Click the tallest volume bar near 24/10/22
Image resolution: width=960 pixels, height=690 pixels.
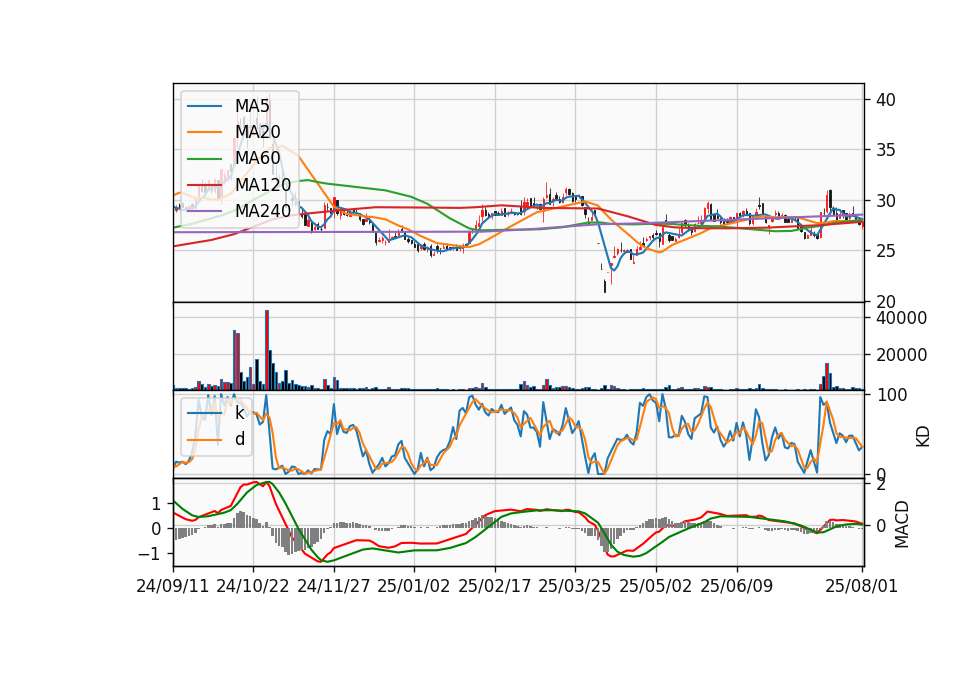pyautogui.click(x=267, y=350)
